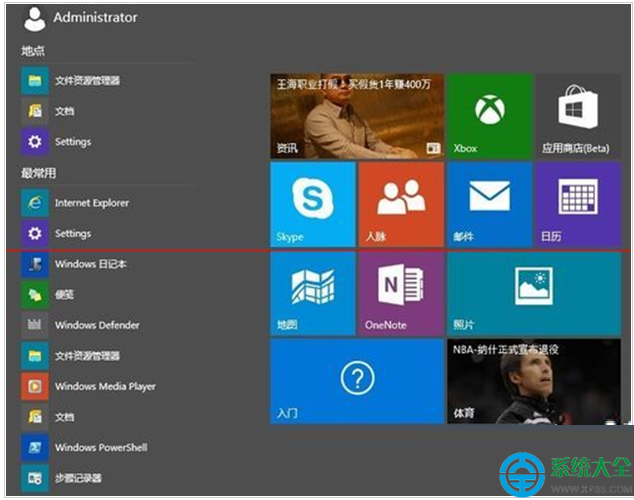Open 文档 icon below Windows Media Player

(35, 417)
